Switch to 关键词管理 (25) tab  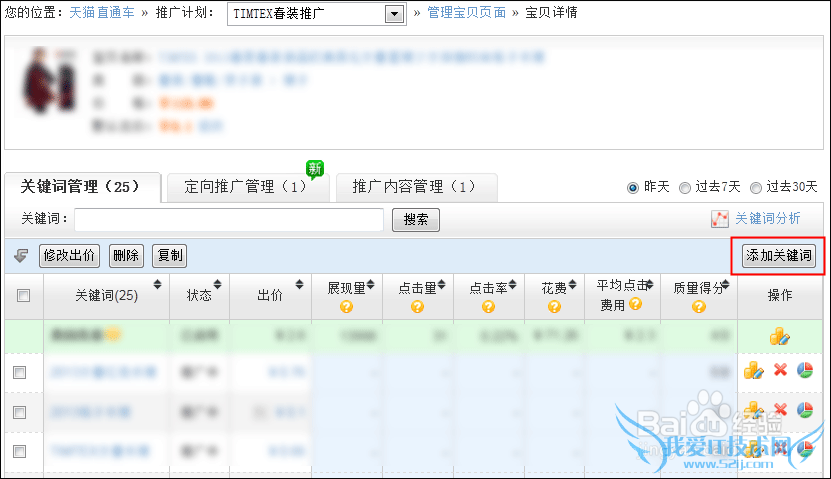tap(82, 187)
